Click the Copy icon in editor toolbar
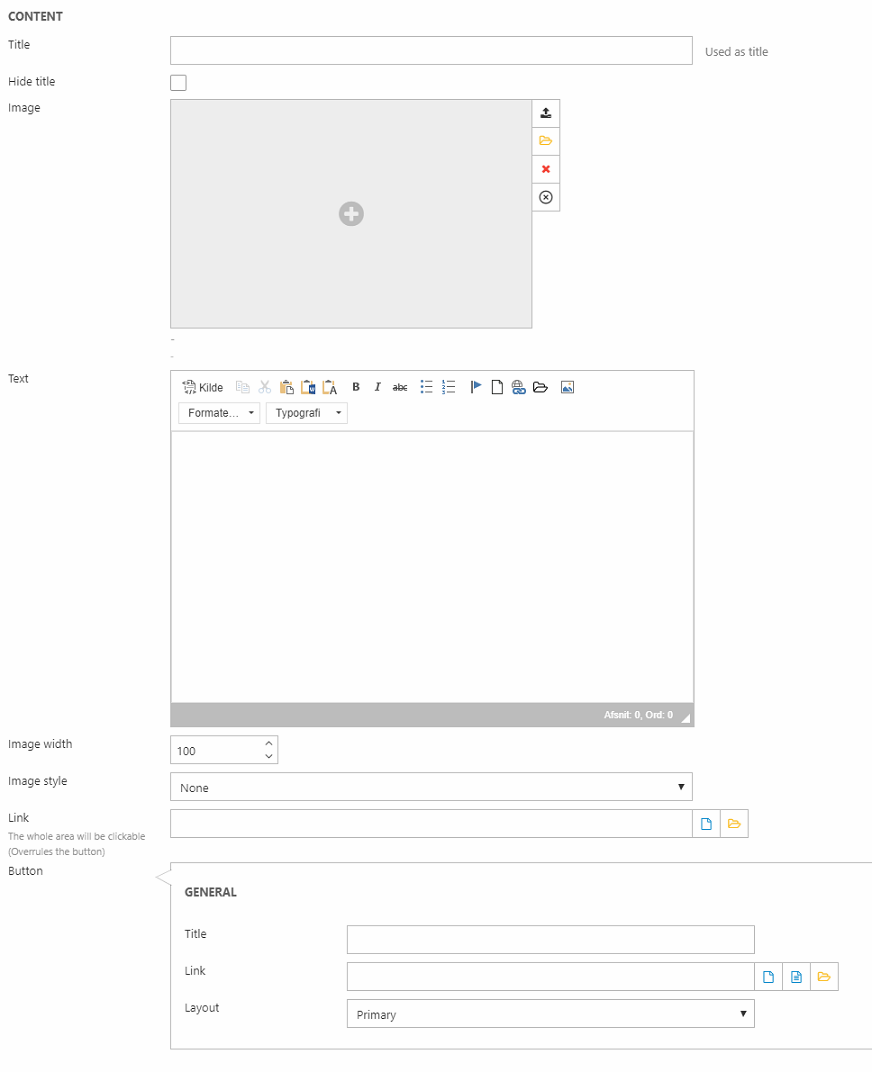 (243, 387)
